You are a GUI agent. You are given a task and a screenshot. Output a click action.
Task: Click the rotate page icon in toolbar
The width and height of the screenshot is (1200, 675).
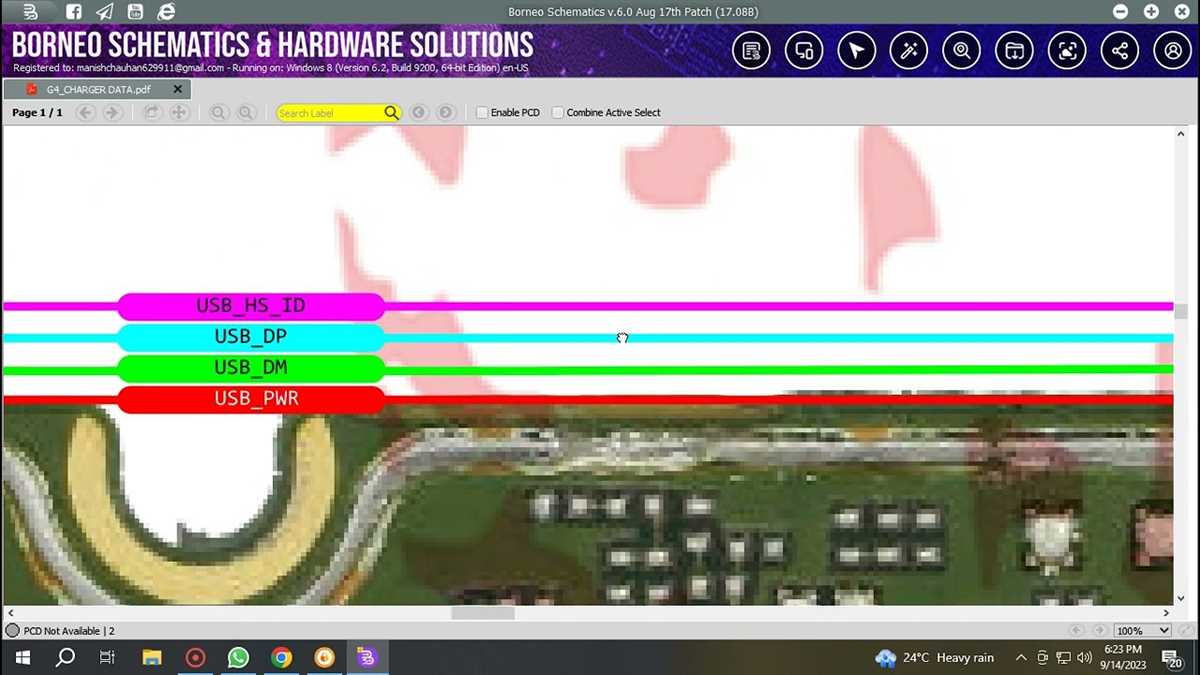152,113
